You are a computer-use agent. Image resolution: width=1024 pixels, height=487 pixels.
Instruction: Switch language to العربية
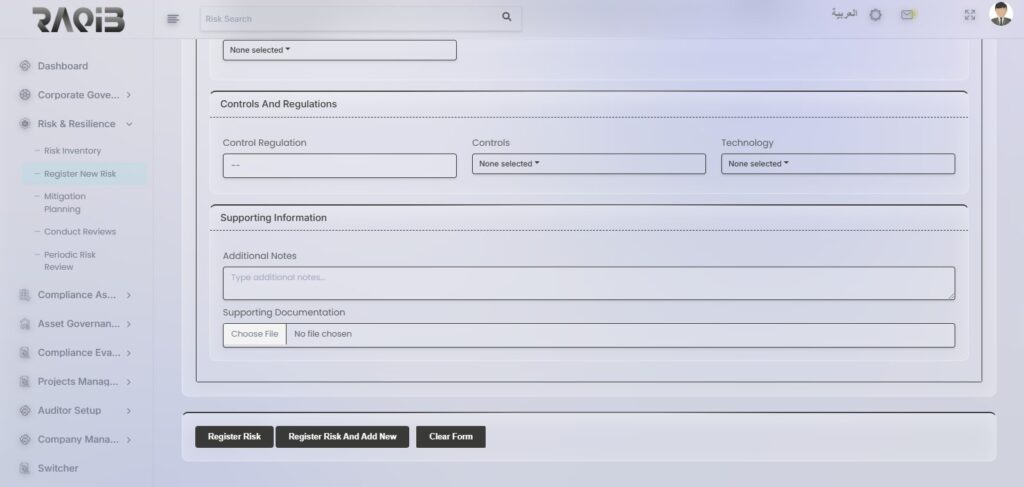coord(844,15)
